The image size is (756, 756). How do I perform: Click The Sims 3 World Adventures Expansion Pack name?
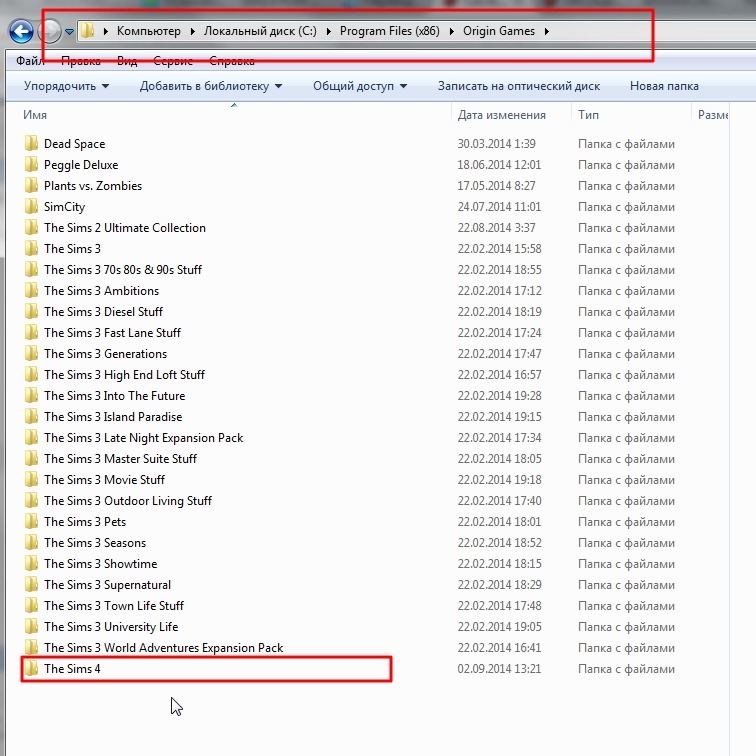(x=163, y=648)
